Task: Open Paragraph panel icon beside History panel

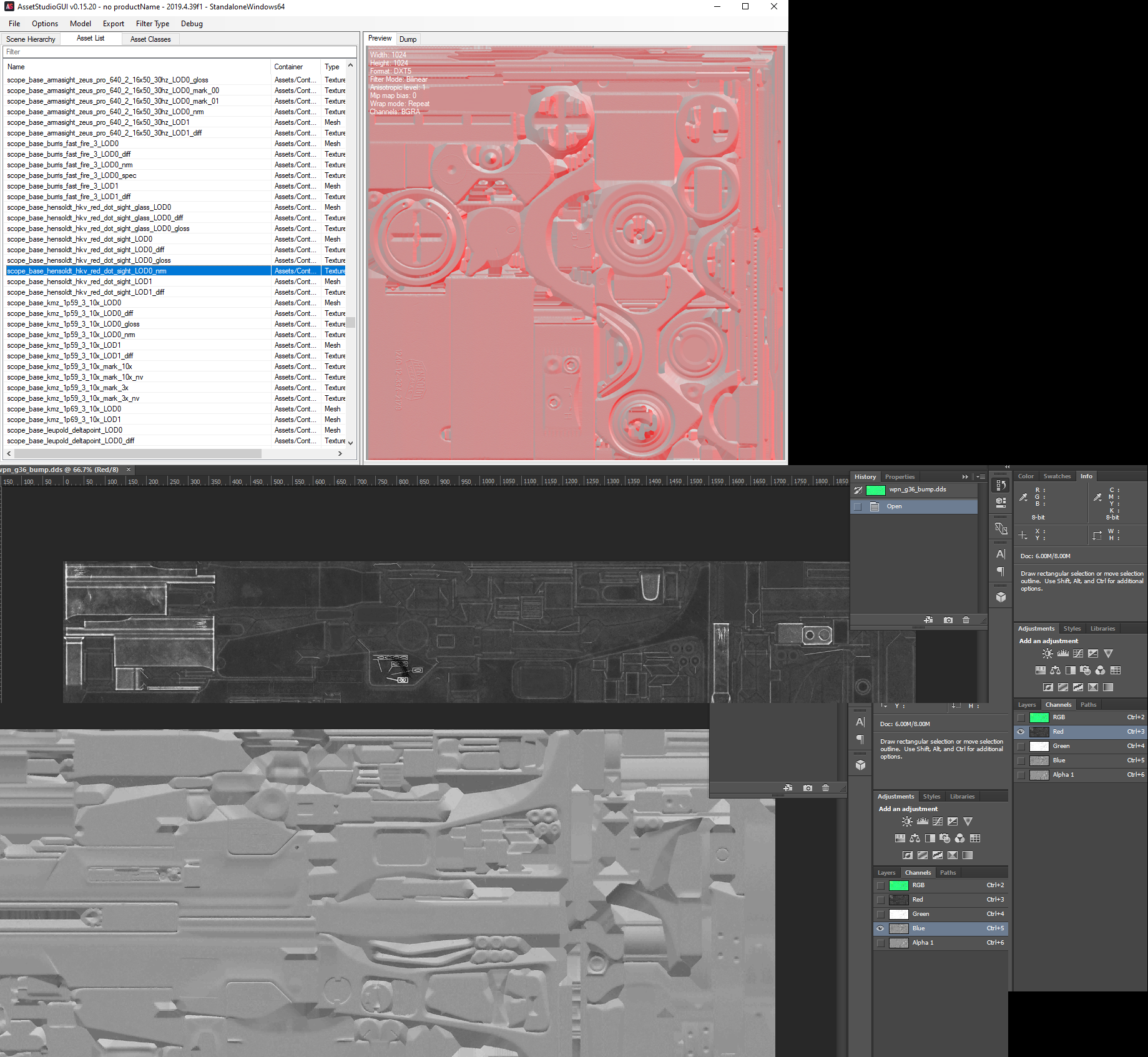Action: (x=1001, y=572)
